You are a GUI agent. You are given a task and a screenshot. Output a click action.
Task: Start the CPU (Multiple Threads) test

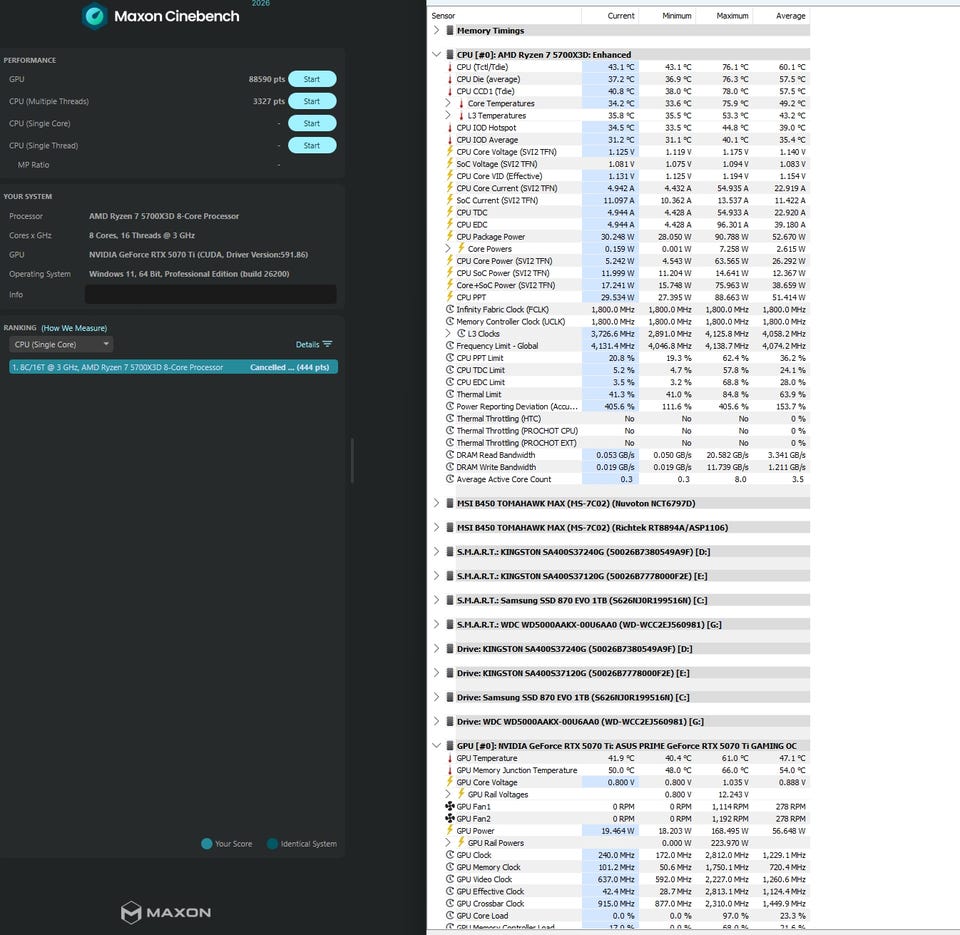click(x=312, y=101)
